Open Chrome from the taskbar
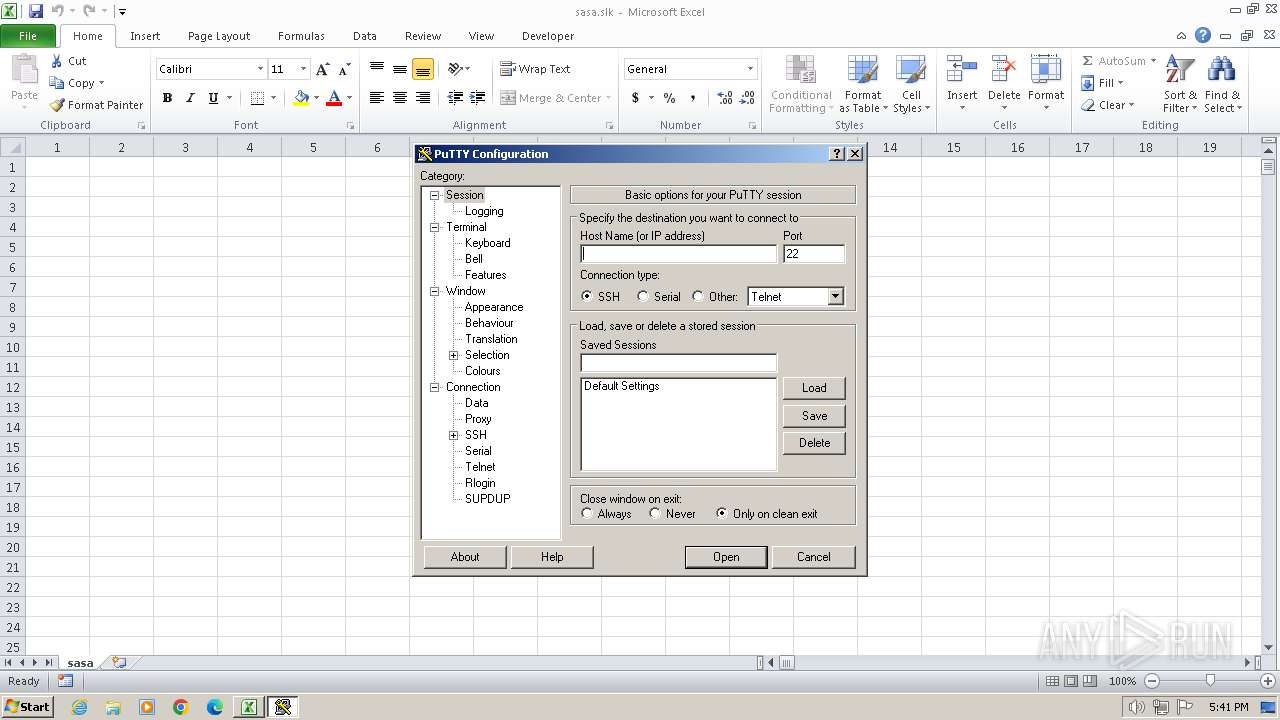 coord(181,707)
